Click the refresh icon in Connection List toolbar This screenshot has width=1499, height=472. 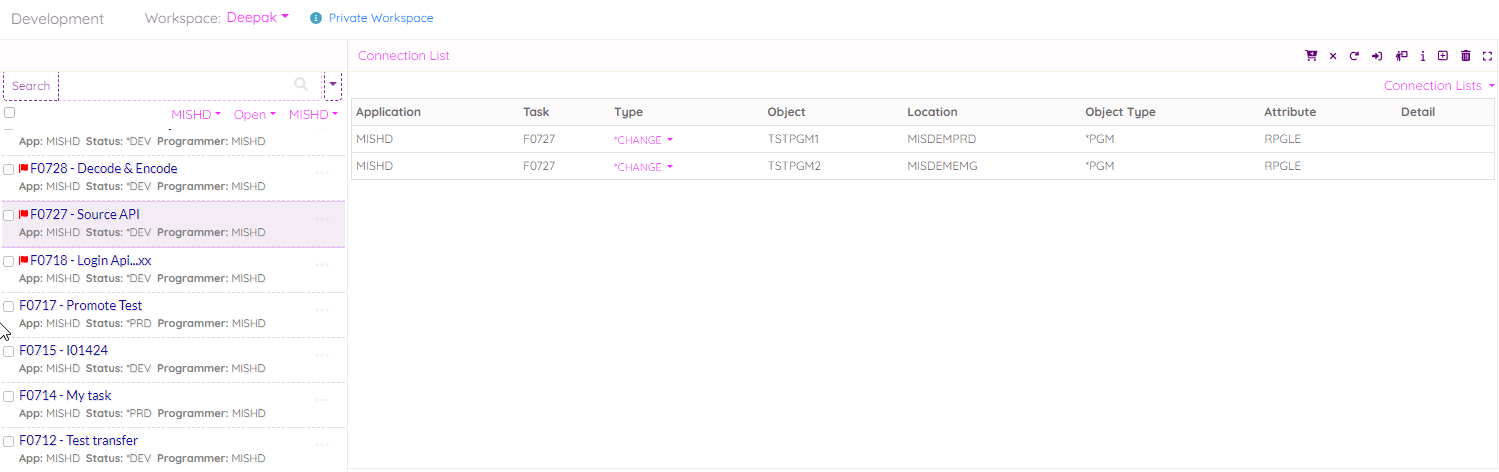point(1354,56)
